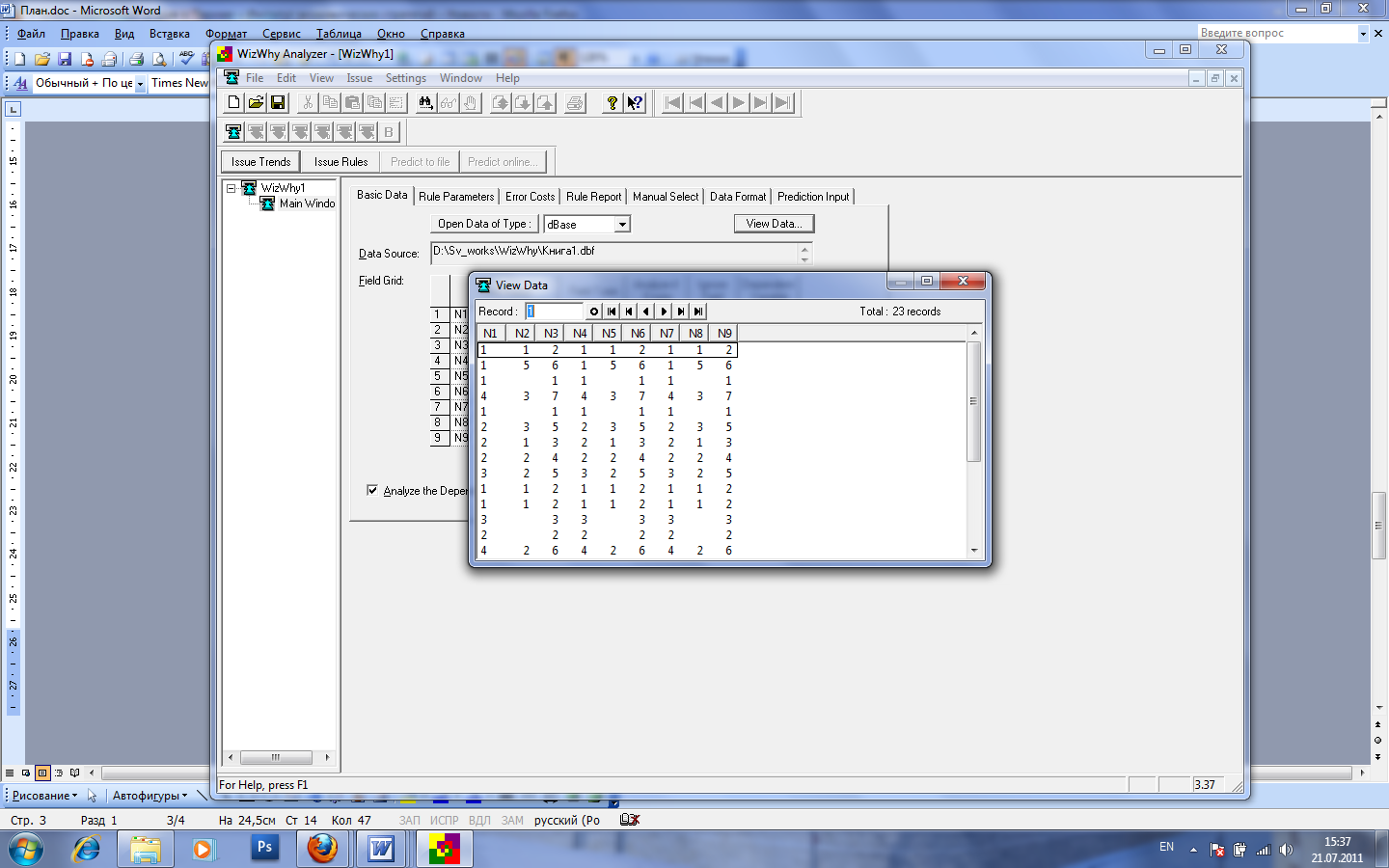Click ИСПР indicator in Word status bar
Screen dimensions: 1389x868
coord(445,820)
